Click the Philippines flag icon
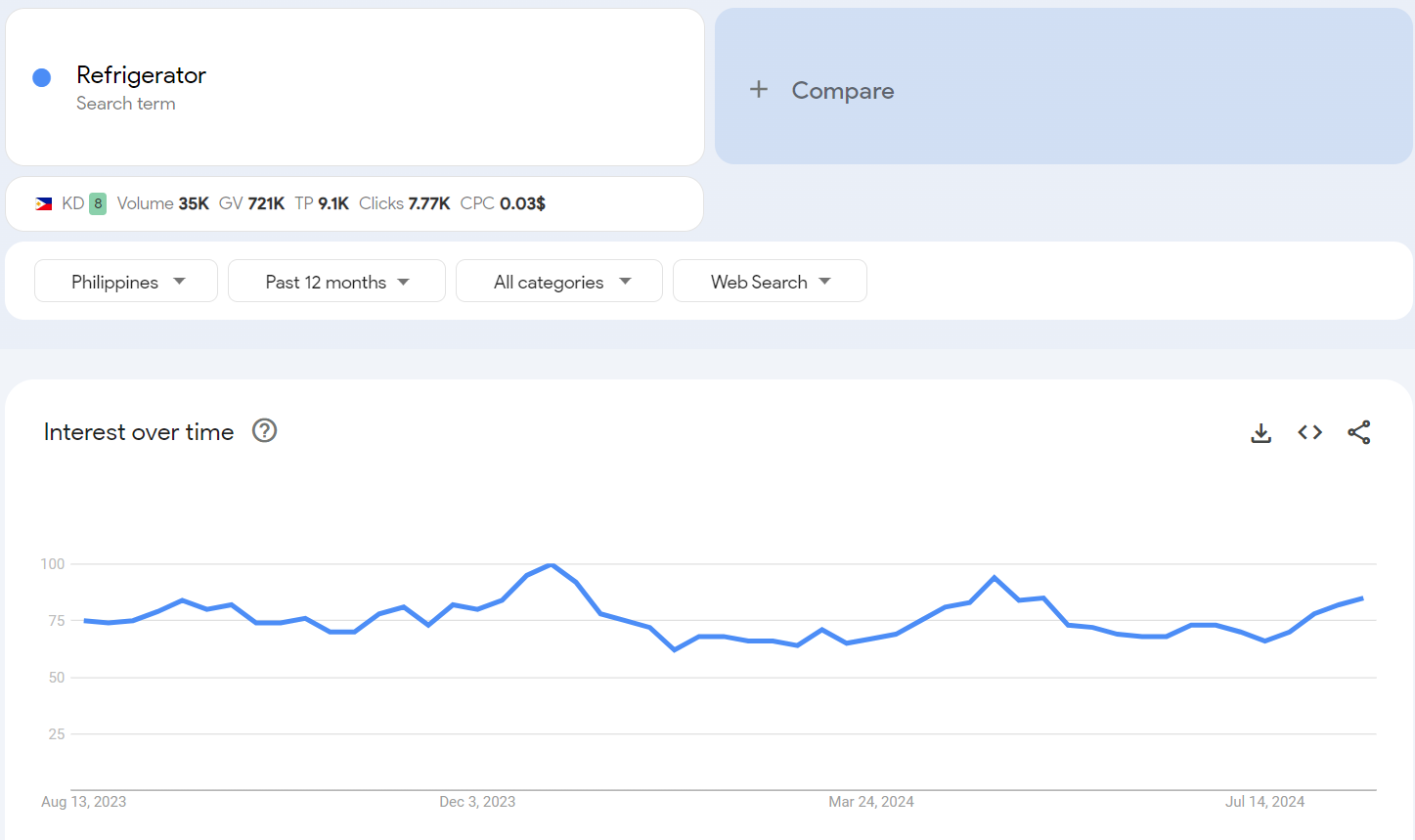The width and height of the screenshot is (1415, 840). pyautogui.click(x=44, y=203)
